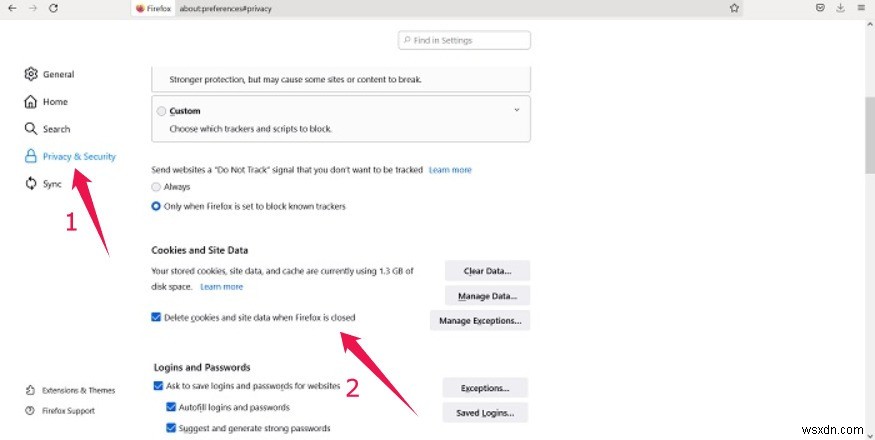Image resolution: width=875 pixels, height=440 pixels.
Task: Click the Cookies and Site Data heading
Action: (200, 250)
